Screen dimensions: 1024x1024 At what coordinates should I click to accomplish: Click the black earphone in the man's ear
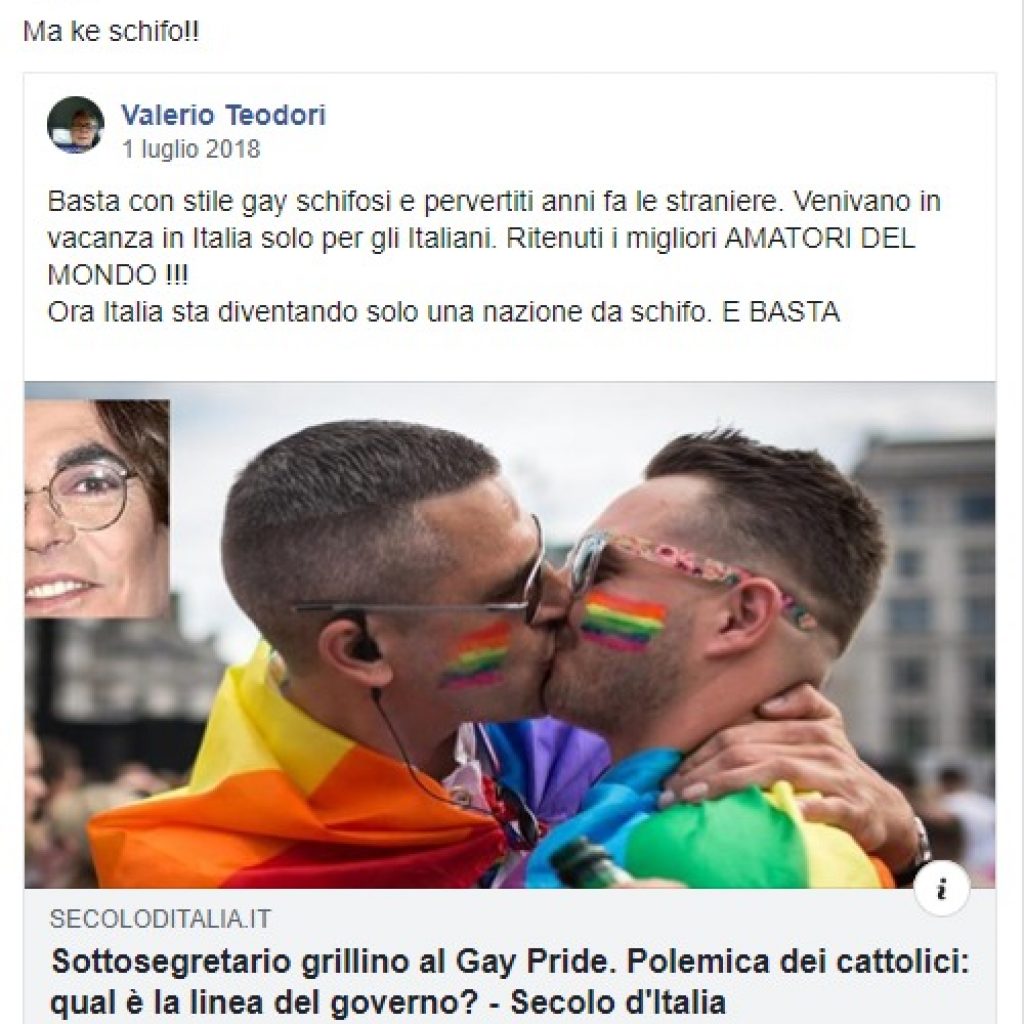click(x=364, y=641)
